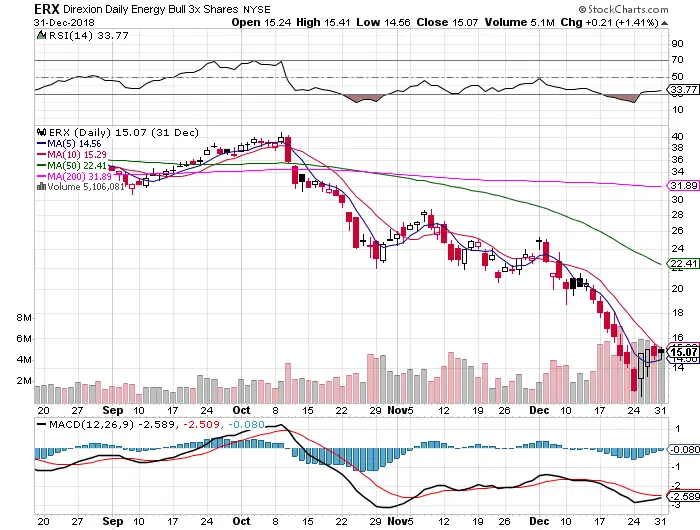
Task: Click the Dec label below the MACD panel
Action: pyautogui.click(x=539, y=521)
